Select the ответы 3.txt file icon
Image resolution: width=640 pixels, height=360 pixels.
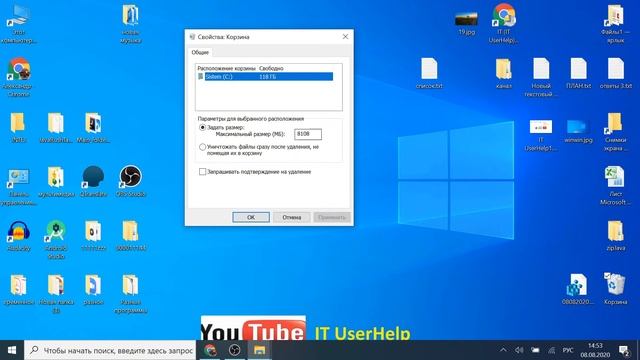click(616, 73)
